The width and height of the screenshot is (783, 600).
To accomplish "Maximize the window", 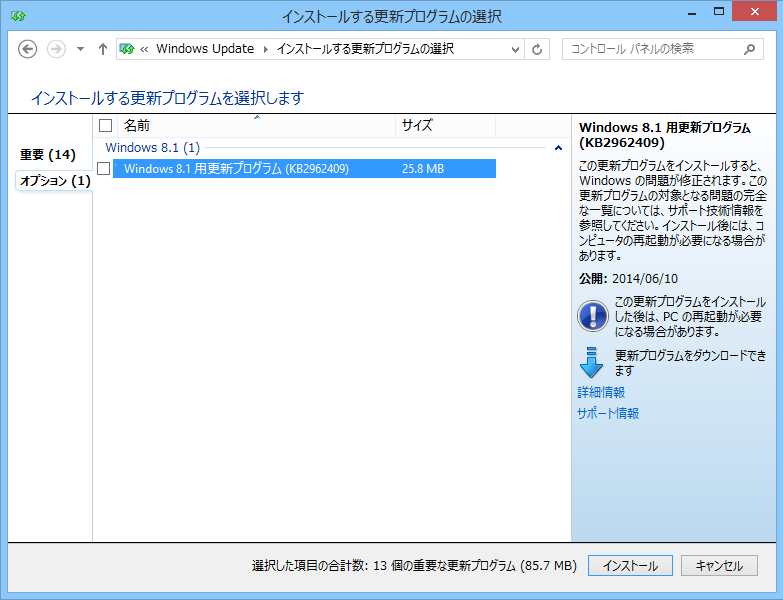I will click(x=719, y=12).
